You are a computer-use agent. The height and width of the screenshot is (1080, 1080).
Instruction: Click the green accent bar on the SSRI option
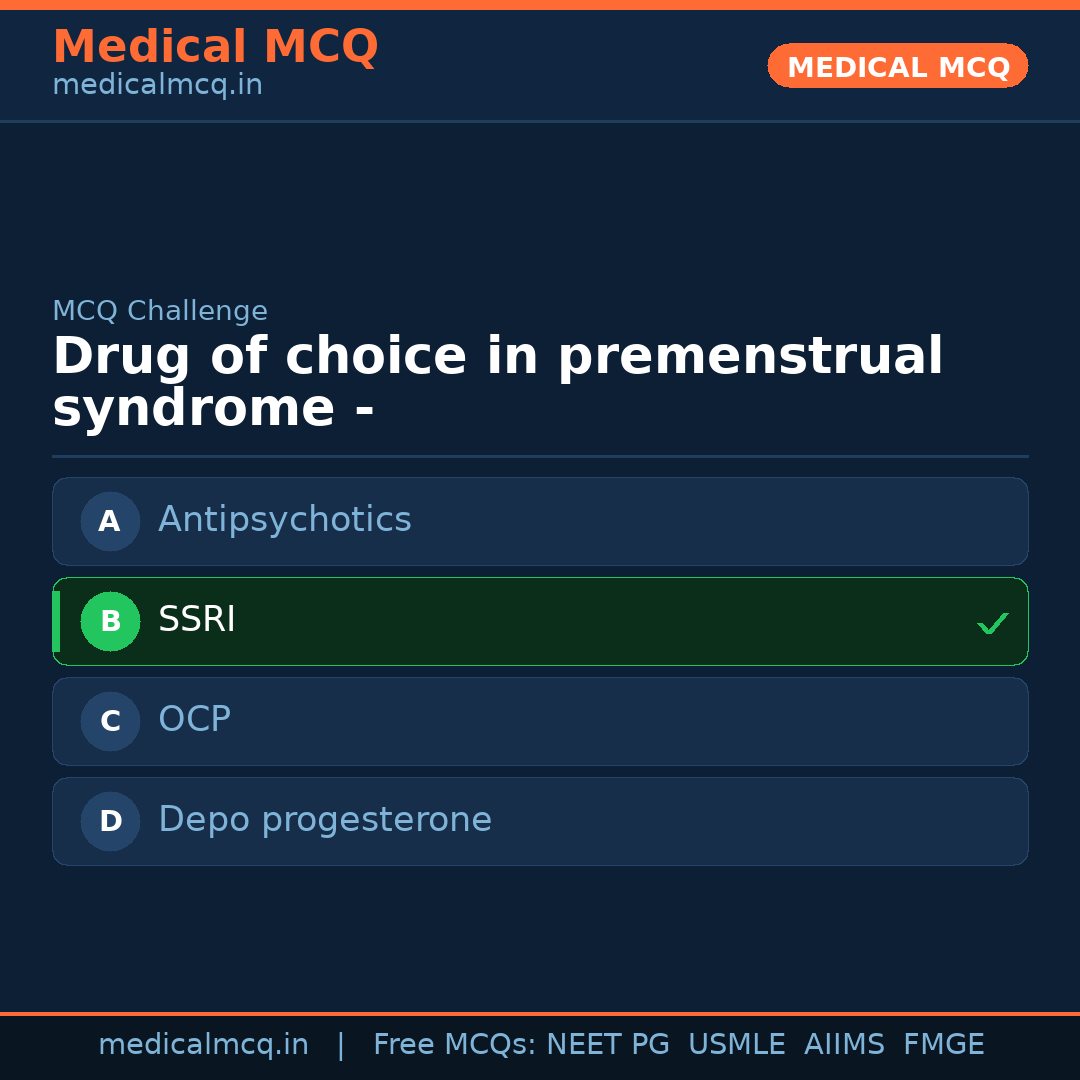pos(56,621)
